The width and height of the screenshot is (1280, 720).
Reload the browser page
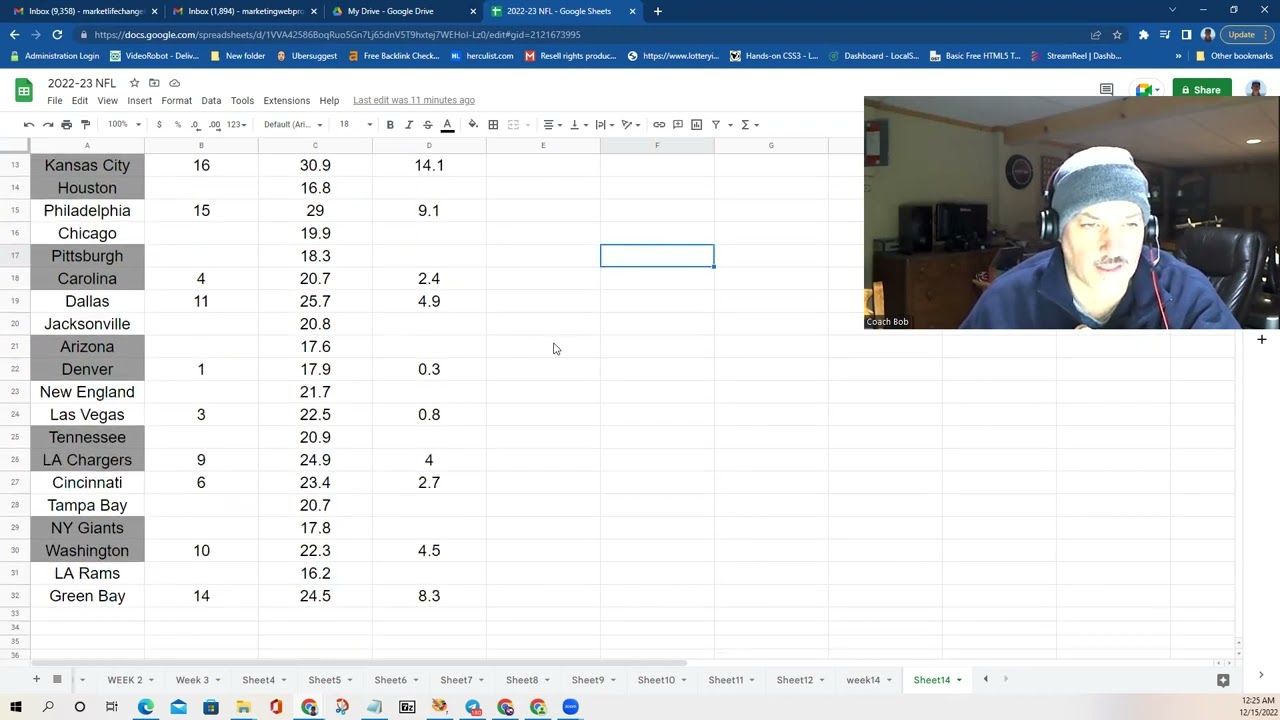tap(57, 35)
